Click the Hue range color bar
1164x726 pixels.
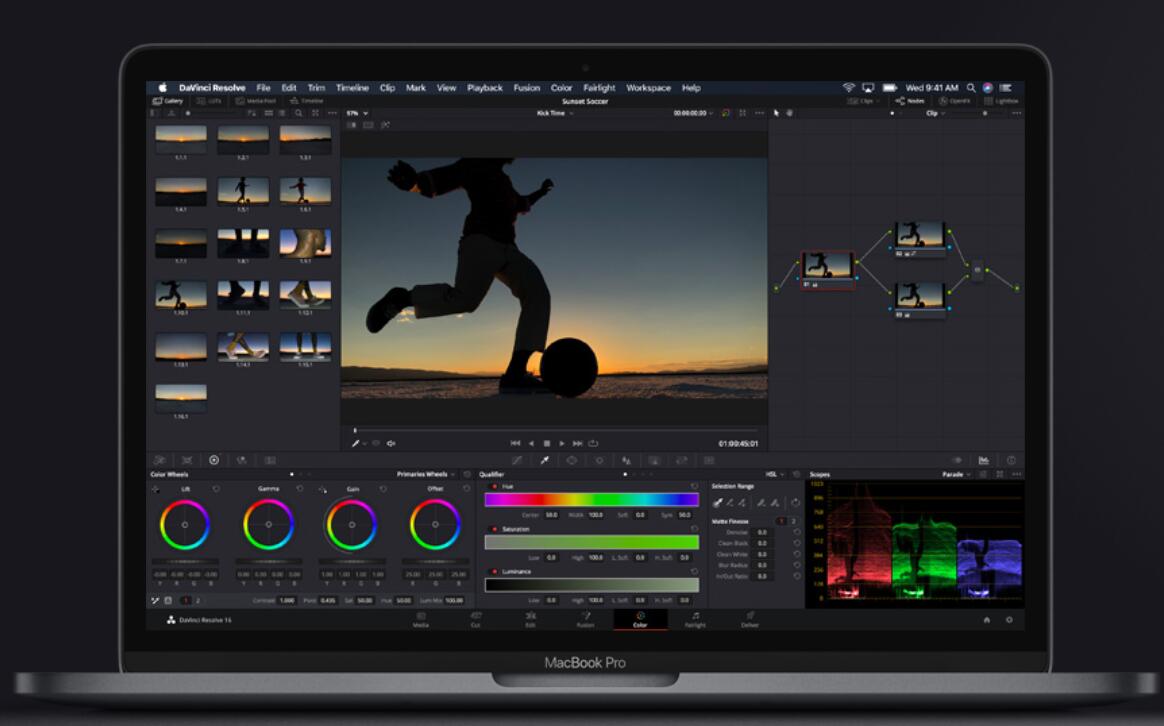pyautogui.click(x=592, y=500)
